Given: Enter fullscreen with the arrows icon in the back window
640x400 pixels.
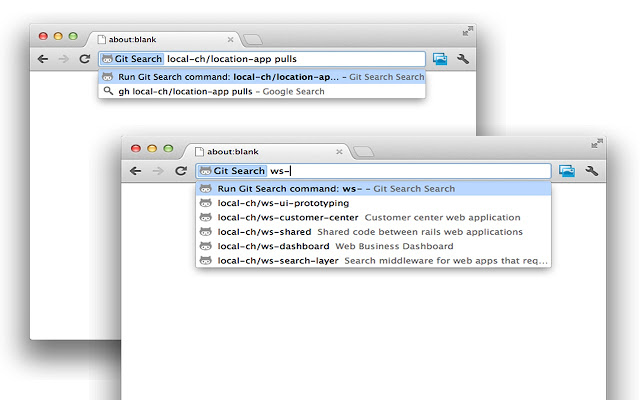Looking at the screenshot, I should click(468, 31).
